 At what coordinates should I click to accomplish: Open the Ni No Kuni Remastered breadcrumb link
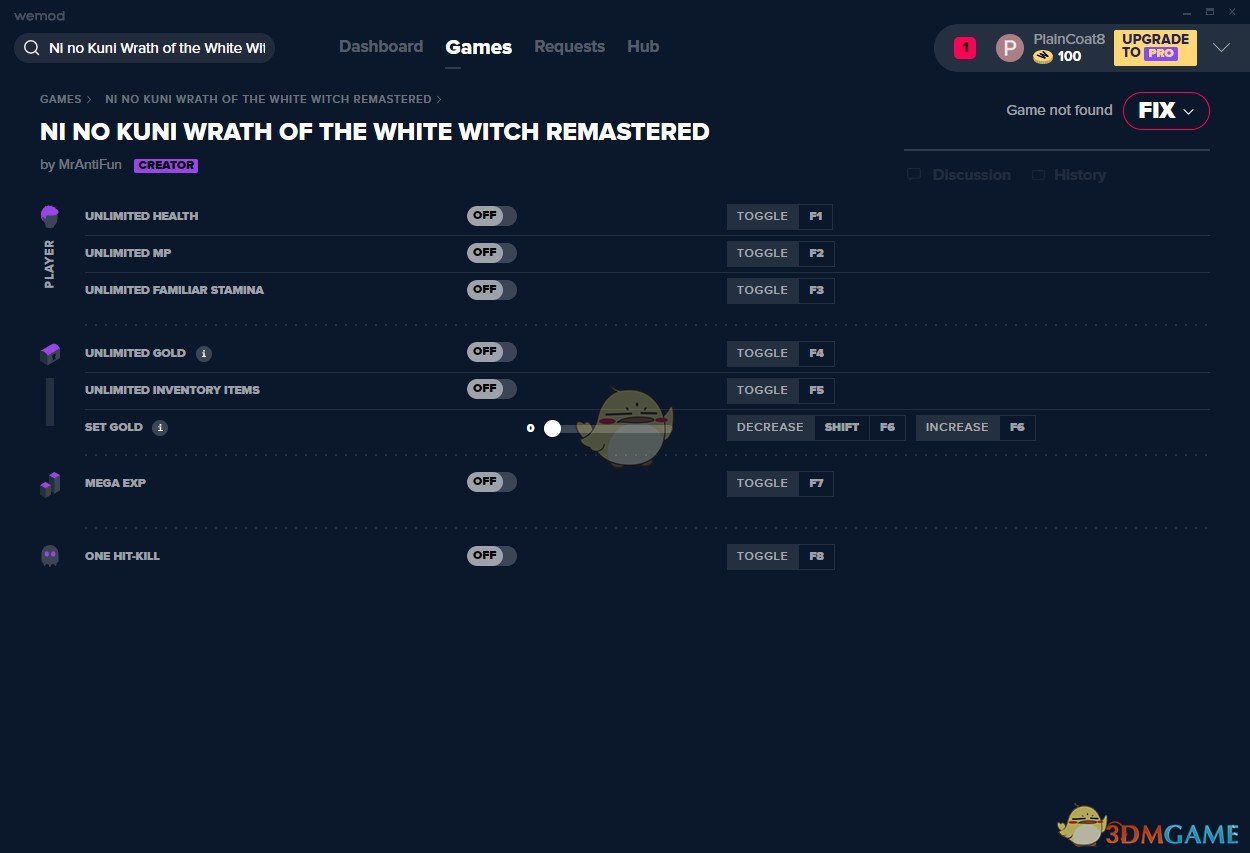[268, 99]
